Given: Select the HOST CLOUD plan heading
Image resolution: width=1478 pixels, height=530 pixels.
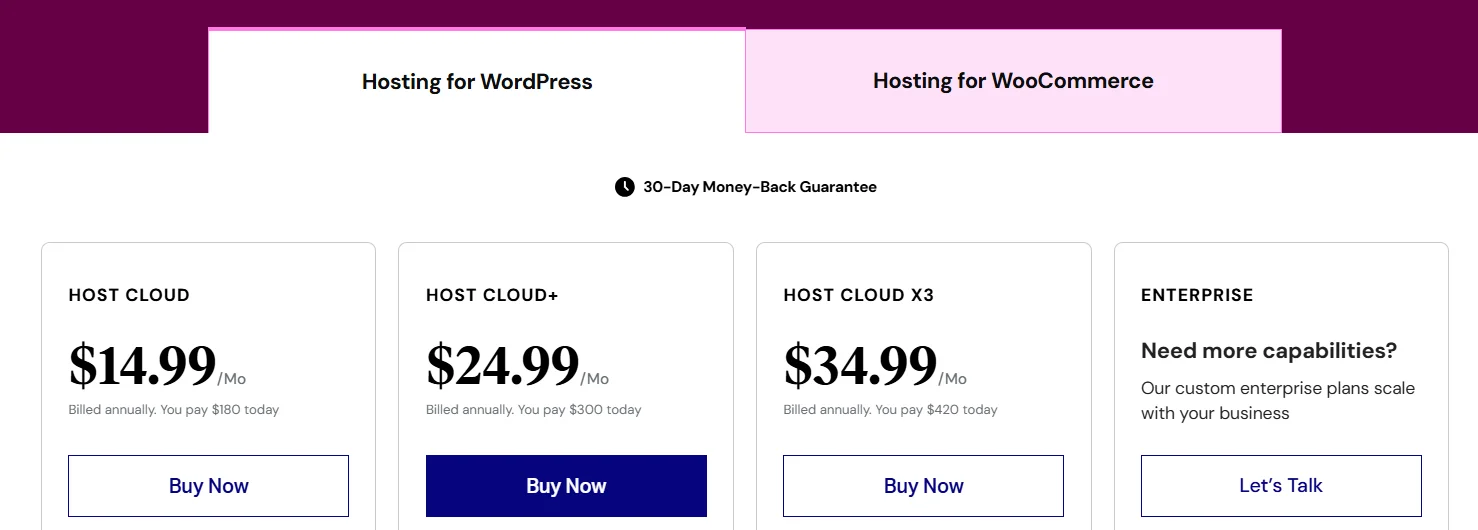Looking at the screenshot, I should (x=129, y=295).
